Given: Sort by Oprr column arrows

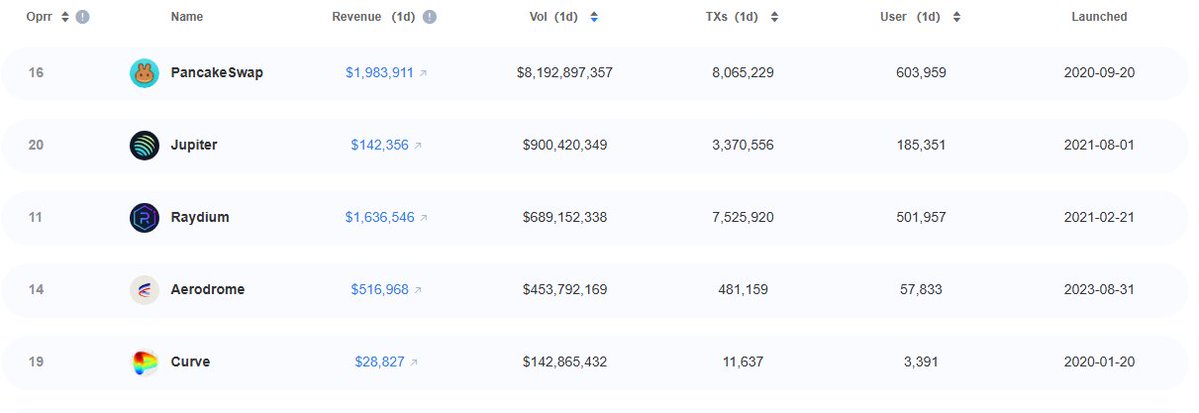Looking at the screenshot, I should click(x=65, y=17).
